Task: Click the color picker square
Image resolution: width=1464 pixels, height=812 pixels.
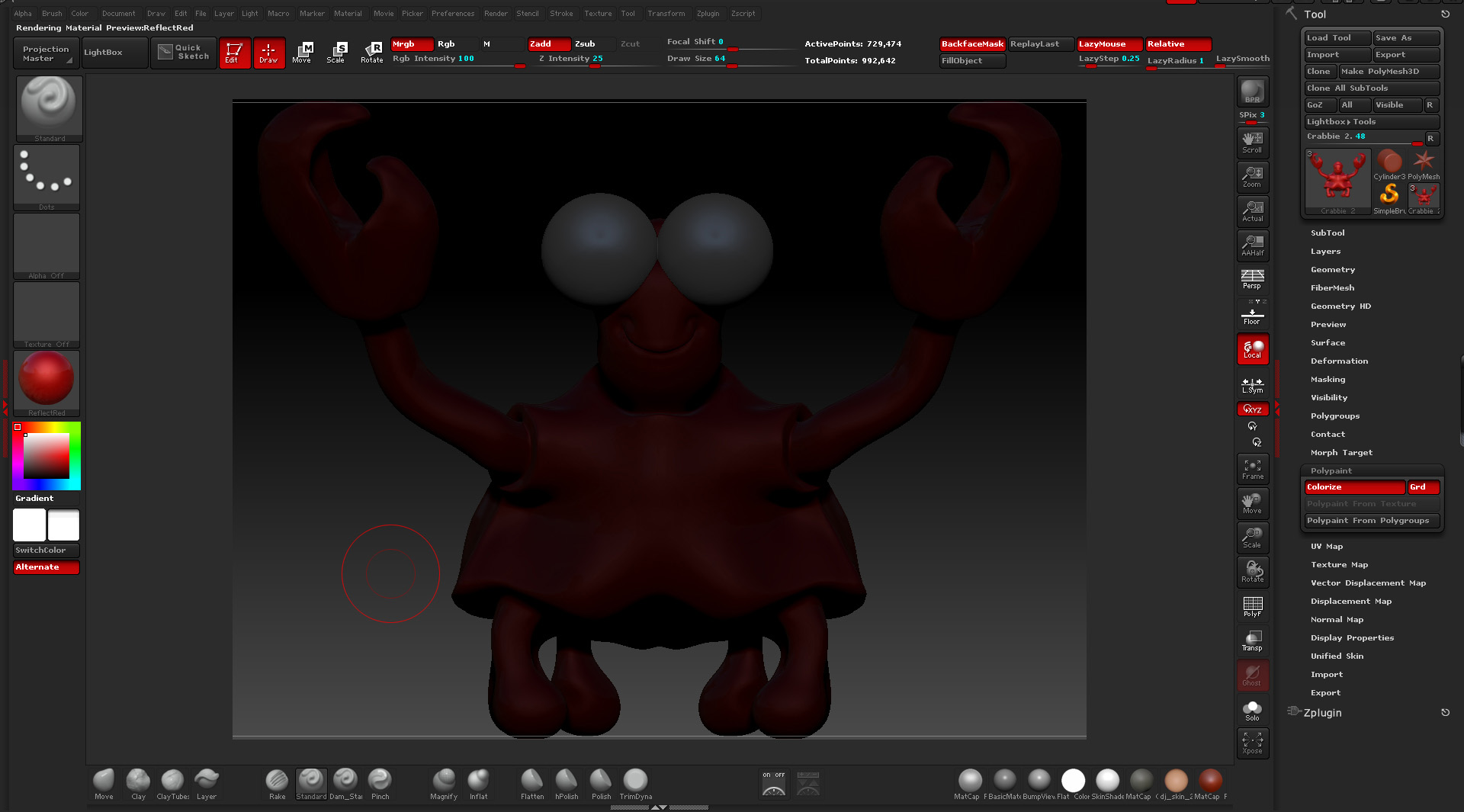Action: coord(47,455)
